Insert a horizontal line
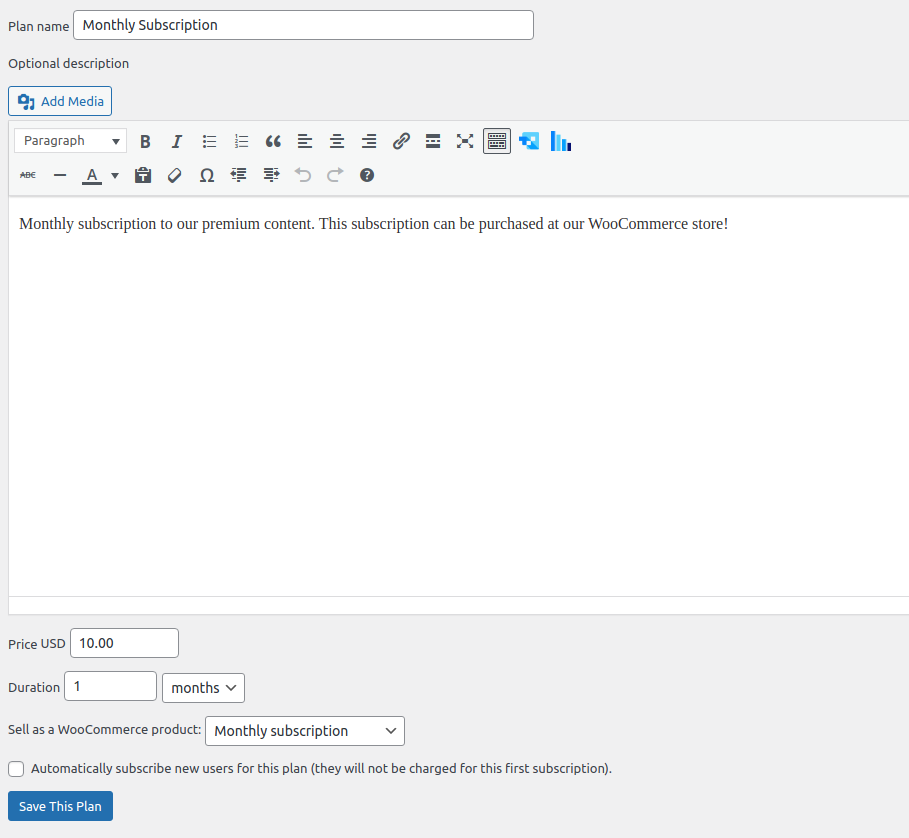The width and height of the screenshot is (909, 838). click(x=60, y=175)
